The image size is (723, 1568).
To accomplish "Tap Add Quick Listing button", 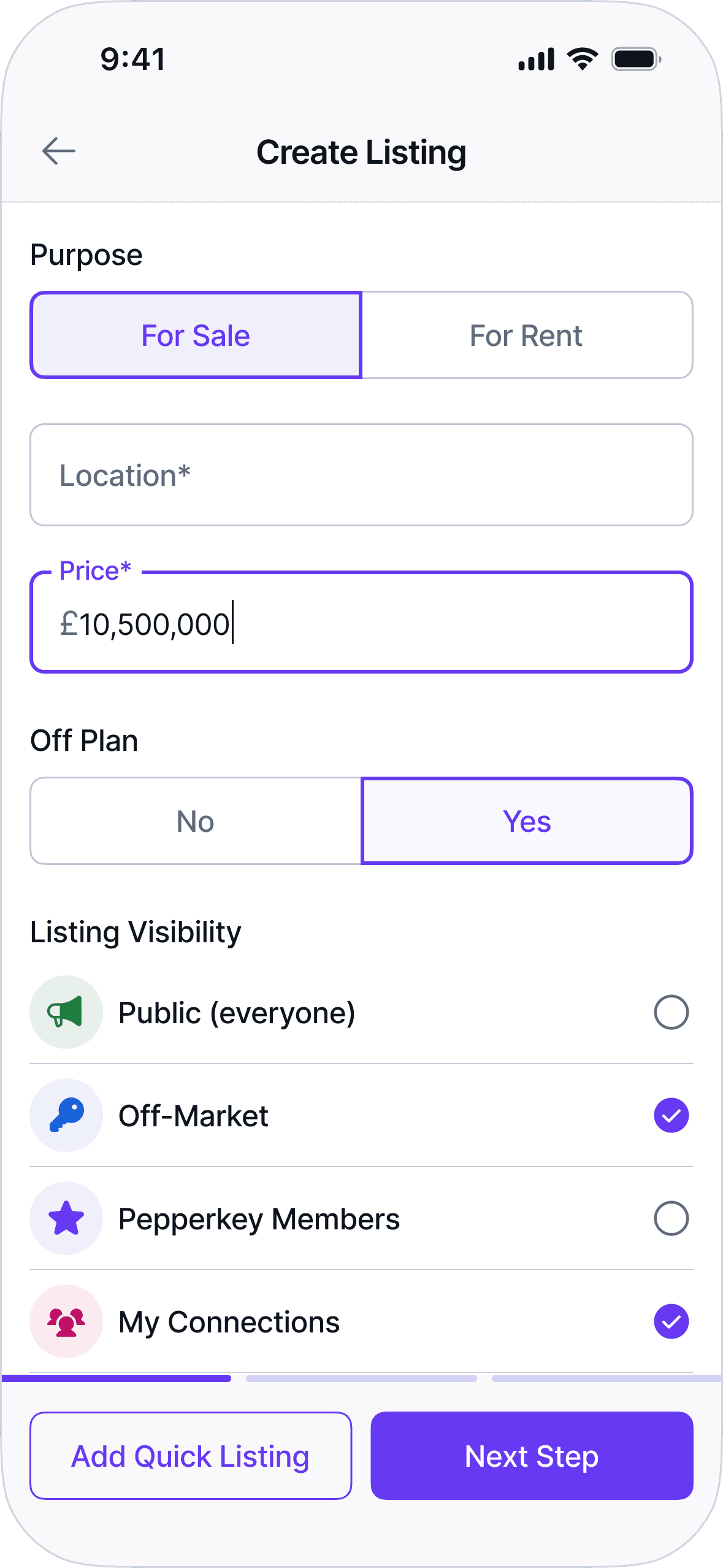I will pyautogui.click(x=191, y=1456).
